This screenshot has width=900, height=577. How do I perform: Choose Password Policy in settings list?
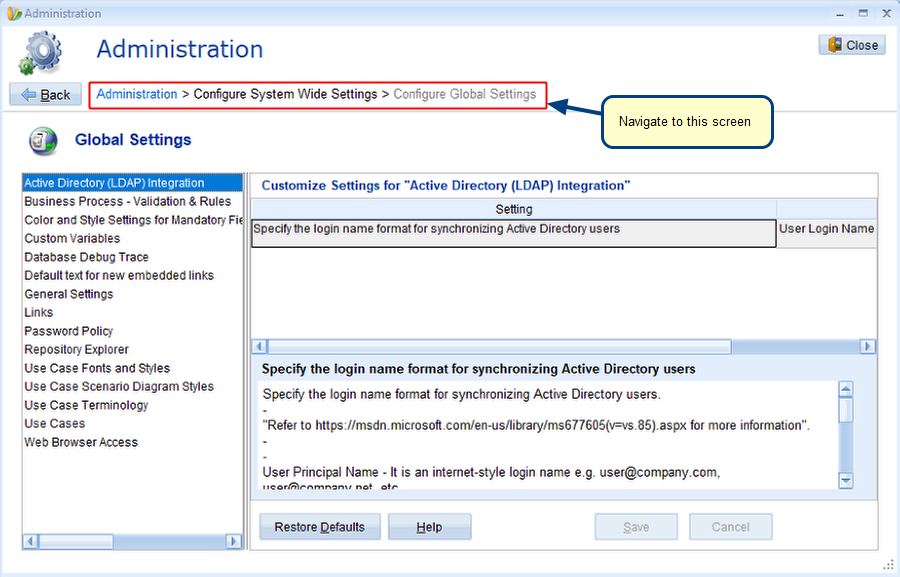tap(69, 331)
